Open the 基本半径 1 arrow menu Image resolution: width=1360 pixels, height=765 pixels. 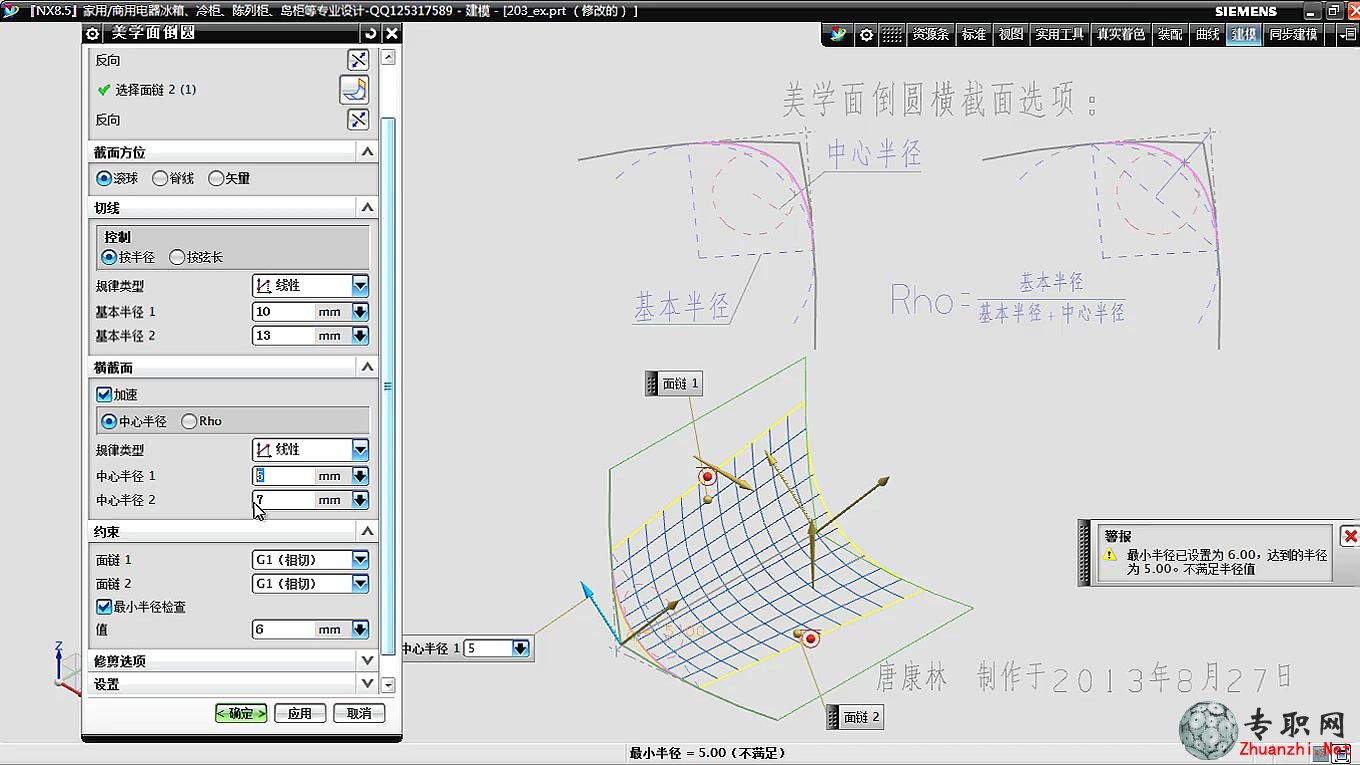360,312
